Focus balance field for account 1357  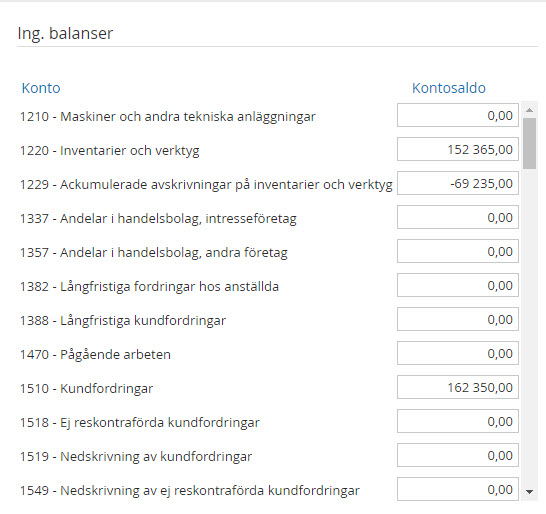tap(458, 251)
